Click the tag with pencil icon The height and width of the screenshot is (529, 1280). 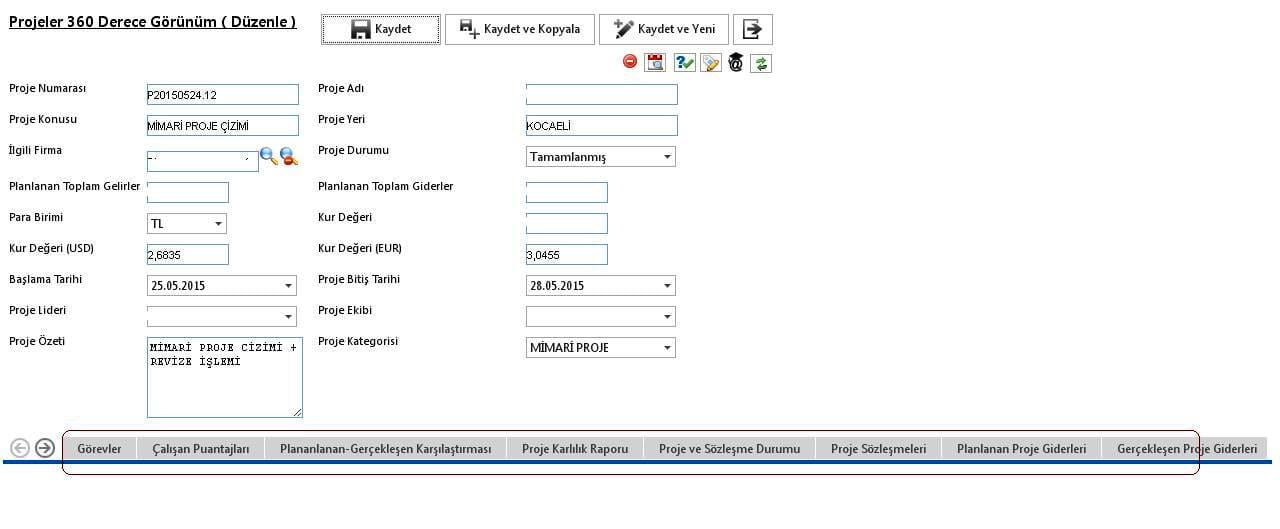coord(710,62)
